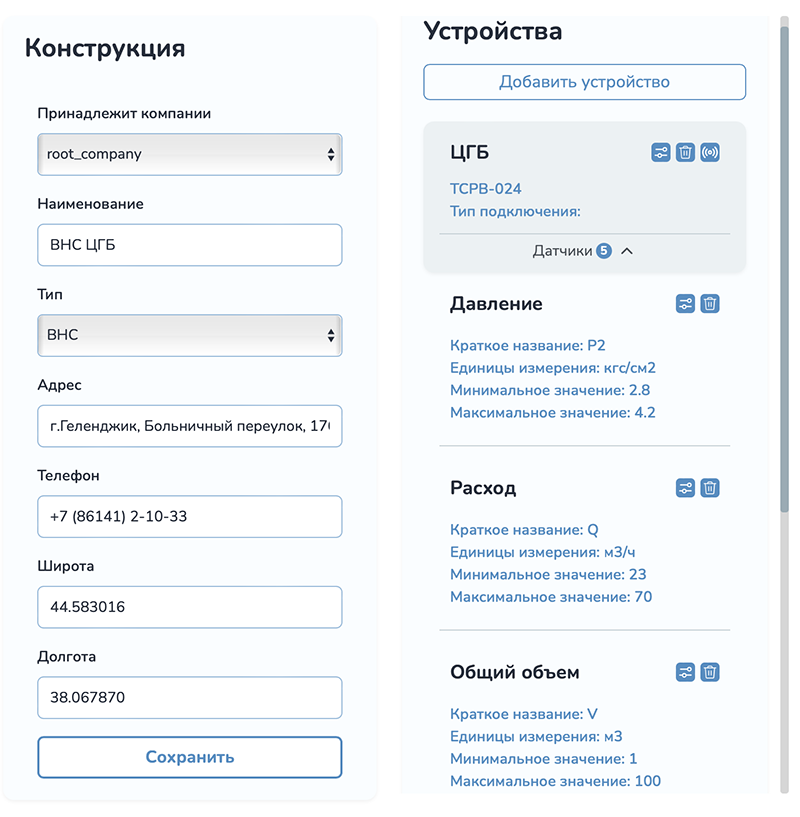The width and height of the screenshot is (800, 817).
Task: Click the Наименование field with ВНС ЦГБ
Action: point(189,244)
